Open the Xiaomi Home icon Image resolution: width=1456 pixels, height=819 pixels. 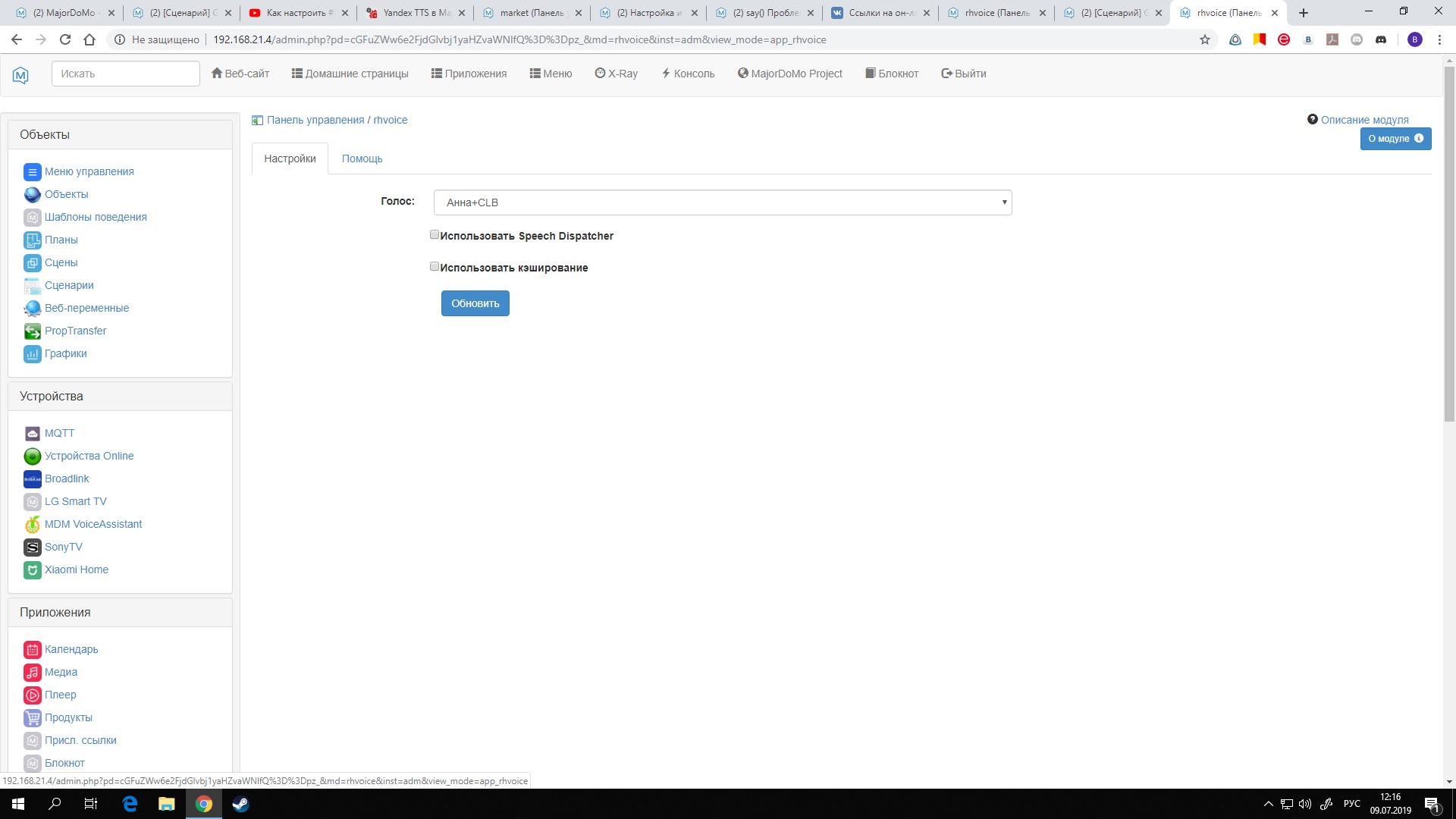point(32,570)
